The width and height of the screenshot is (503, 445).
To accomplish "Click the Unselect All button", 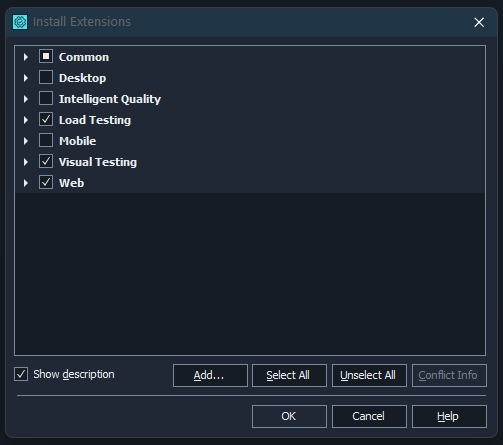I will pyautogui.click(x=369, y=375).
